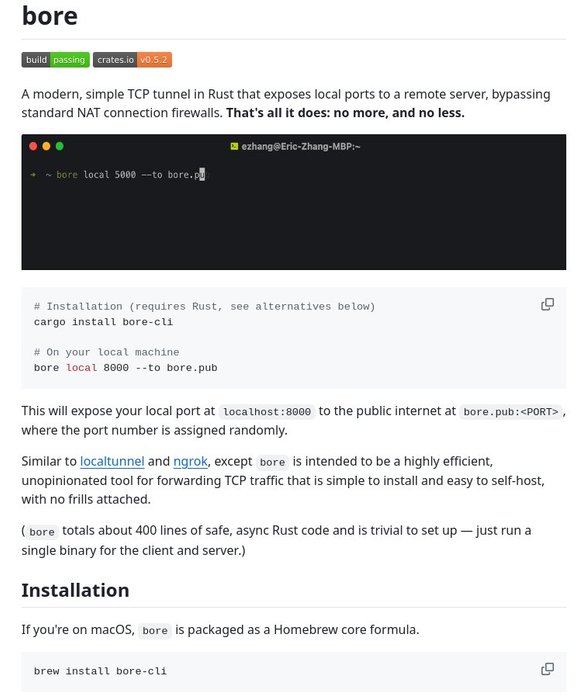Click the bold 'That's all it does' sentence
This screenshot has height=700, width=587.
click(x=346, y=112)
